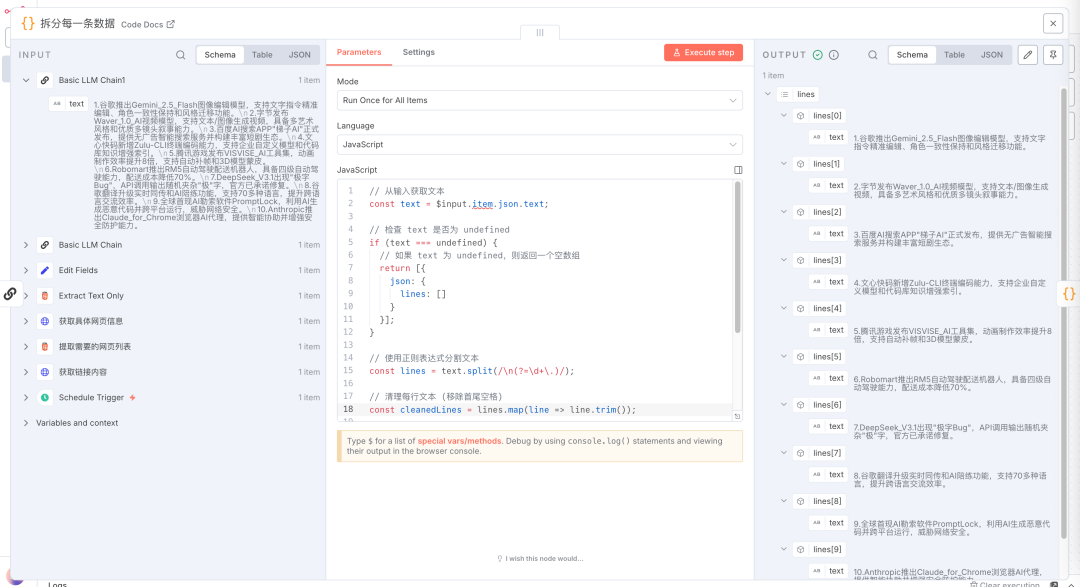The height and width of the screenshot is (587, 1080).
Task: Click the Schedule Trigger lightning bolt
Action: click(x=132, y=398)
